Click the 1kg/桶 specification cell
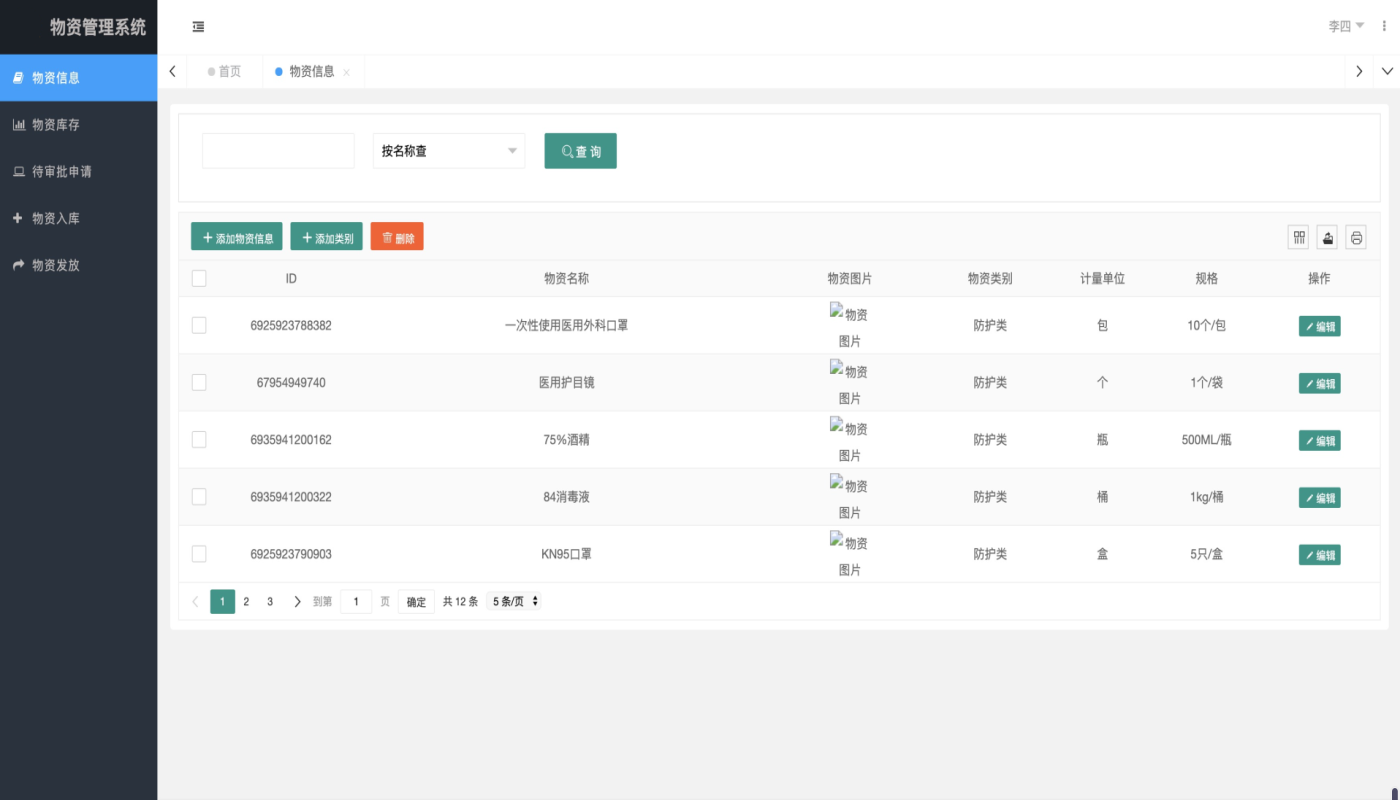Image resolution: width=1400 pixels, height=800 pixels. pyautogui.click(x=1207, y=497)
